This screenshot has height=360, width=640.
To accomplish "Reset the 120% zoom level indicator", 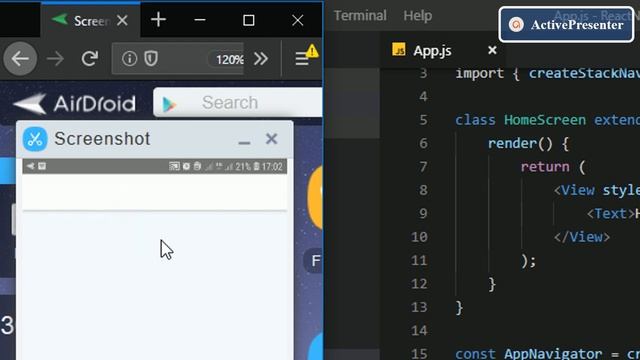I will (x=228, y=60).
